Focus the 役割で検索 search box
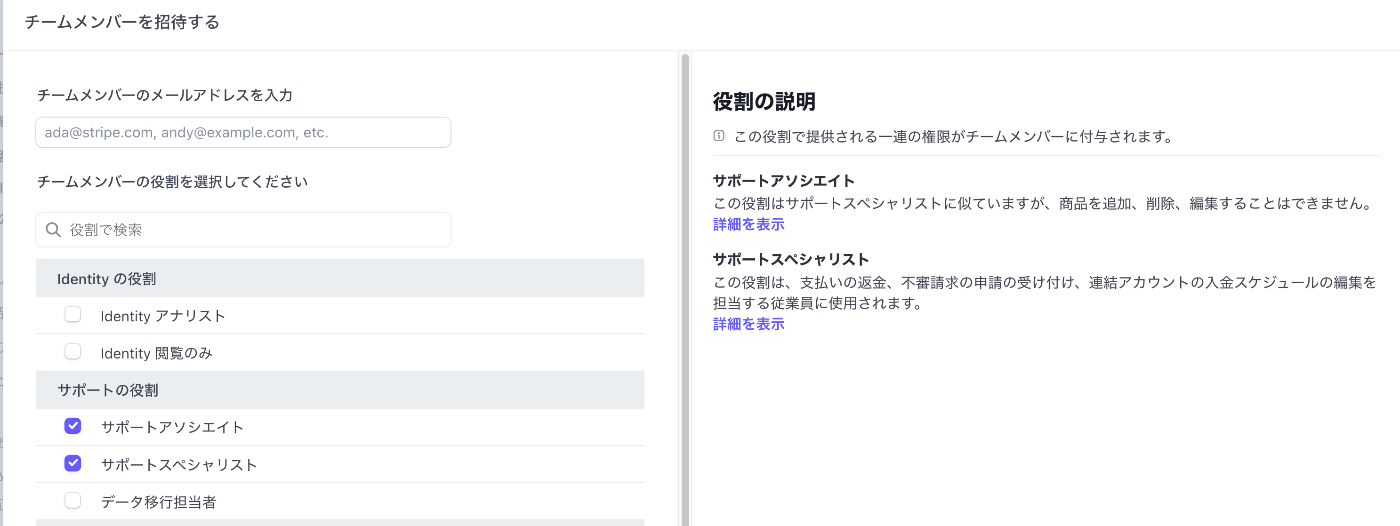Viewport: 1400px width, 526px height. [243, 230]
